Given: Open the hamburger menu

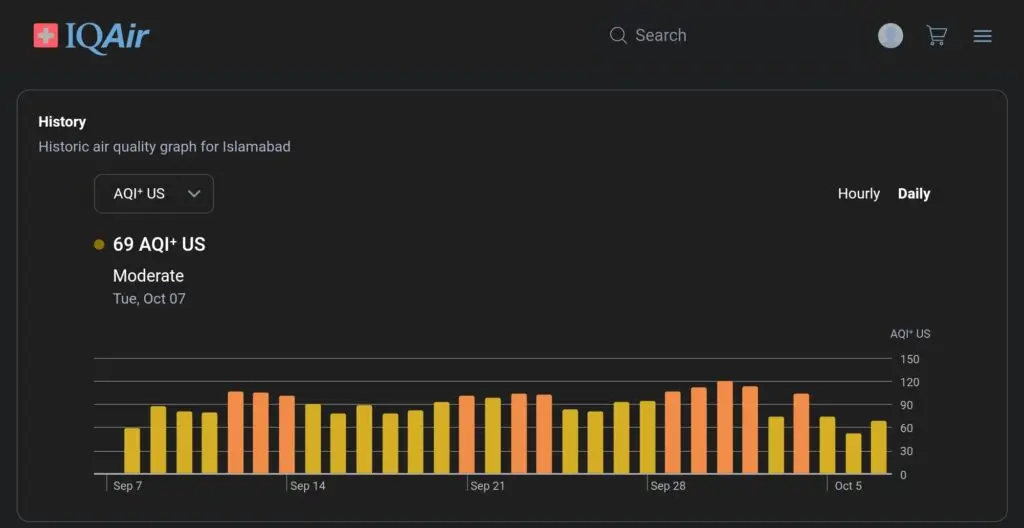Looking at the screenshot, I should pos(983,36).
